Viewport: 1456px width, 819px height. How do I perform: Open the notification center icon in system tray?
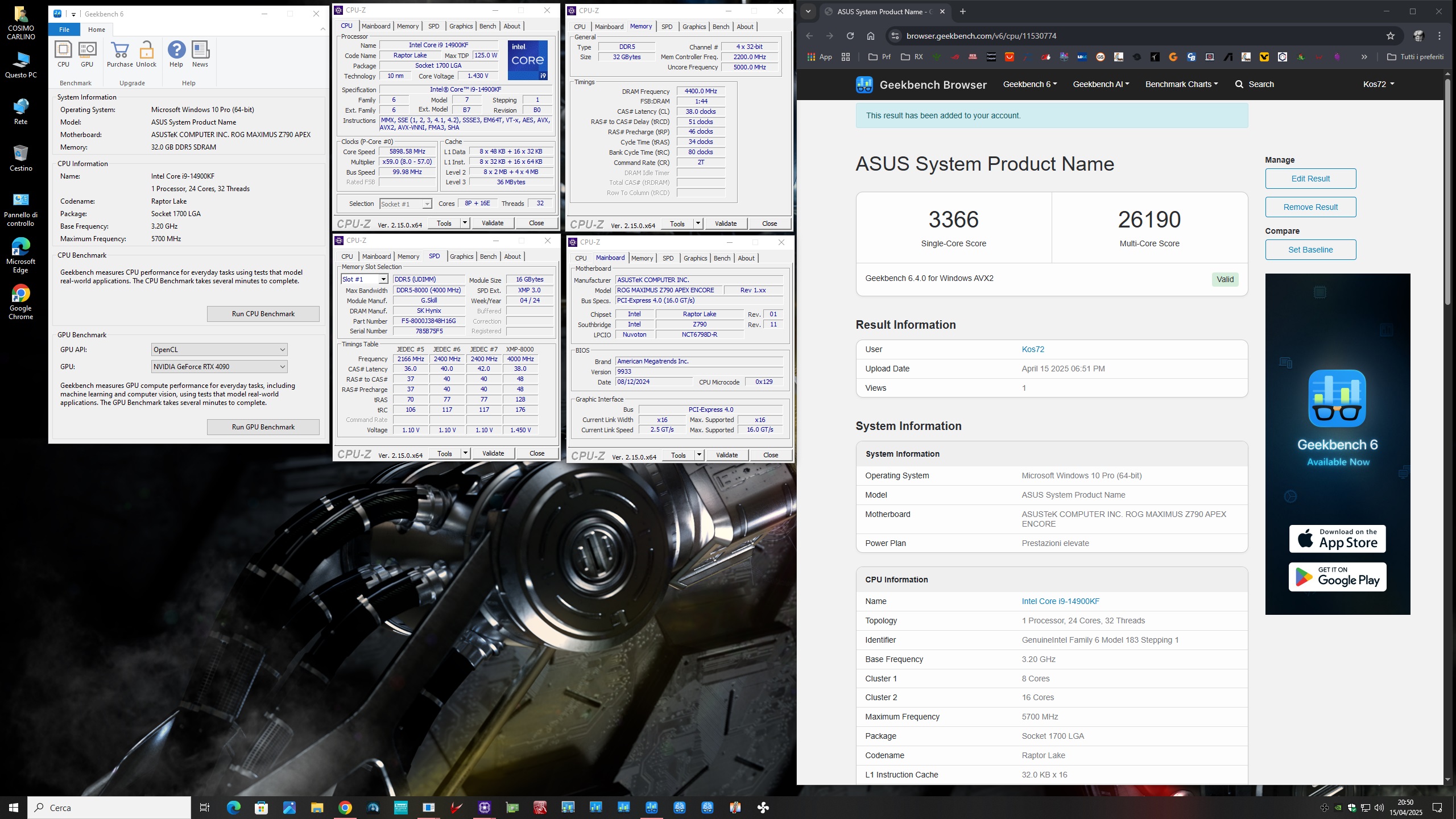point(1437,808)
